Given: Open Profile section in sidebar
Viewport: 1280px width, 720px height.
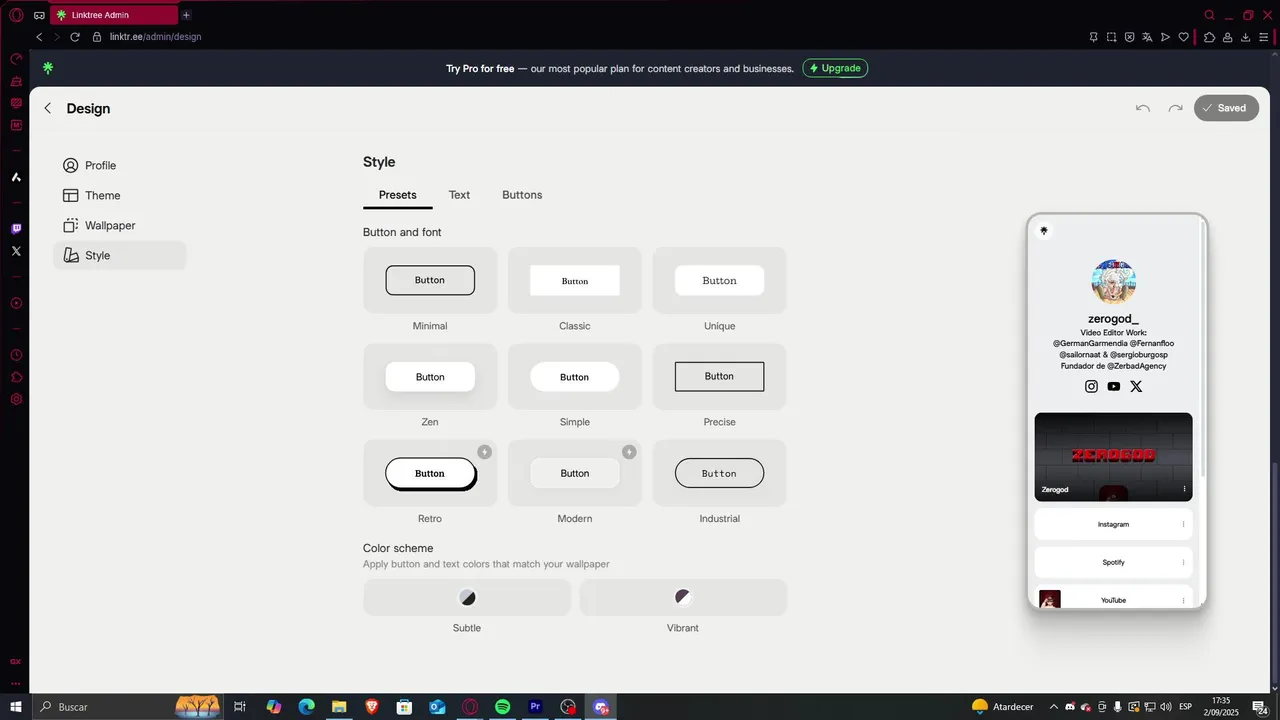Looking at the screenshot, I should coord(120,165).
